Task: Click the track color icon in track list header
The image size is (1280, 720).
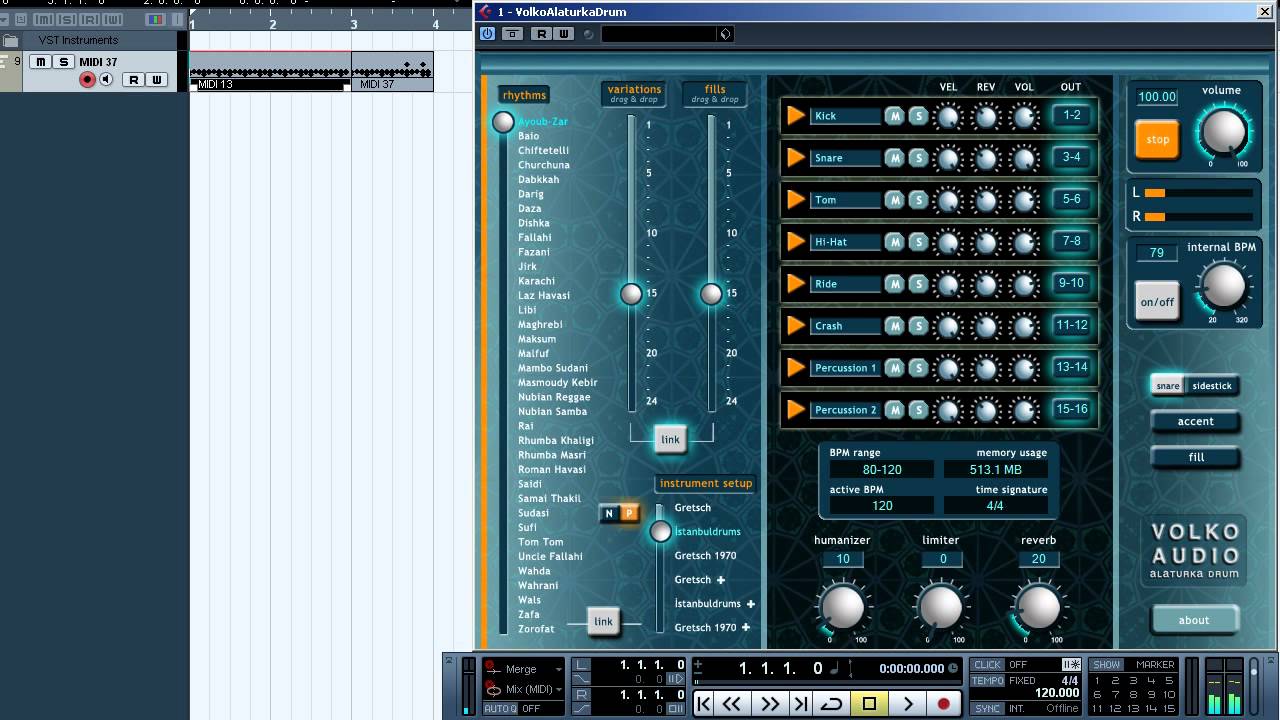Action: coord(155,20)
